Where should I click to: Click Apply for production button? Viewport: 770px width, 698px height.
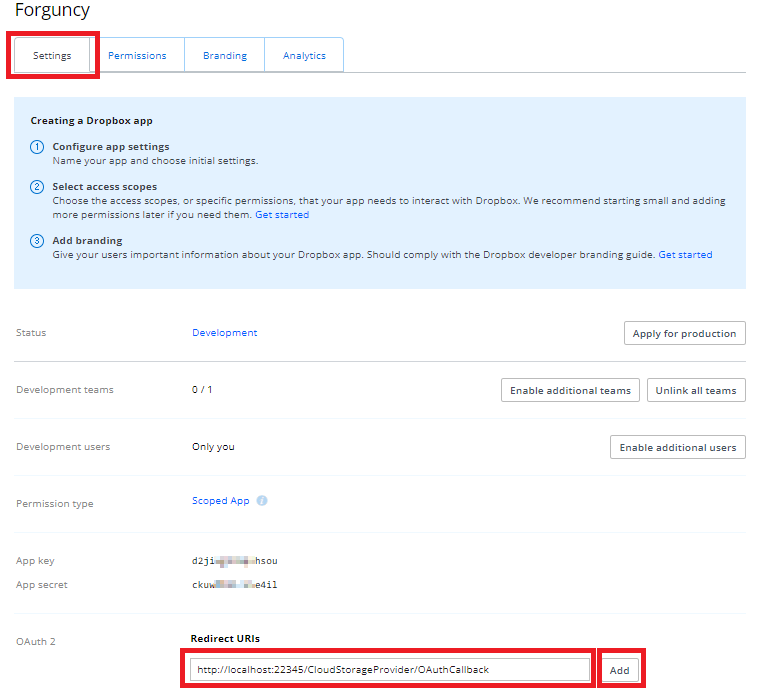(x=685, y=333)
